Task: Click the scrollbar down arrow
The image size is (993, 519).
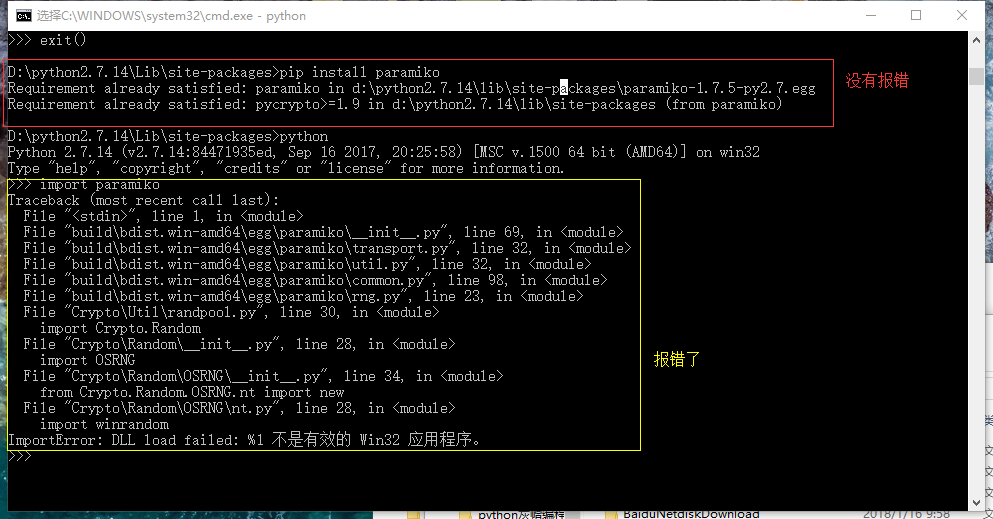Action: click(977, 497)
